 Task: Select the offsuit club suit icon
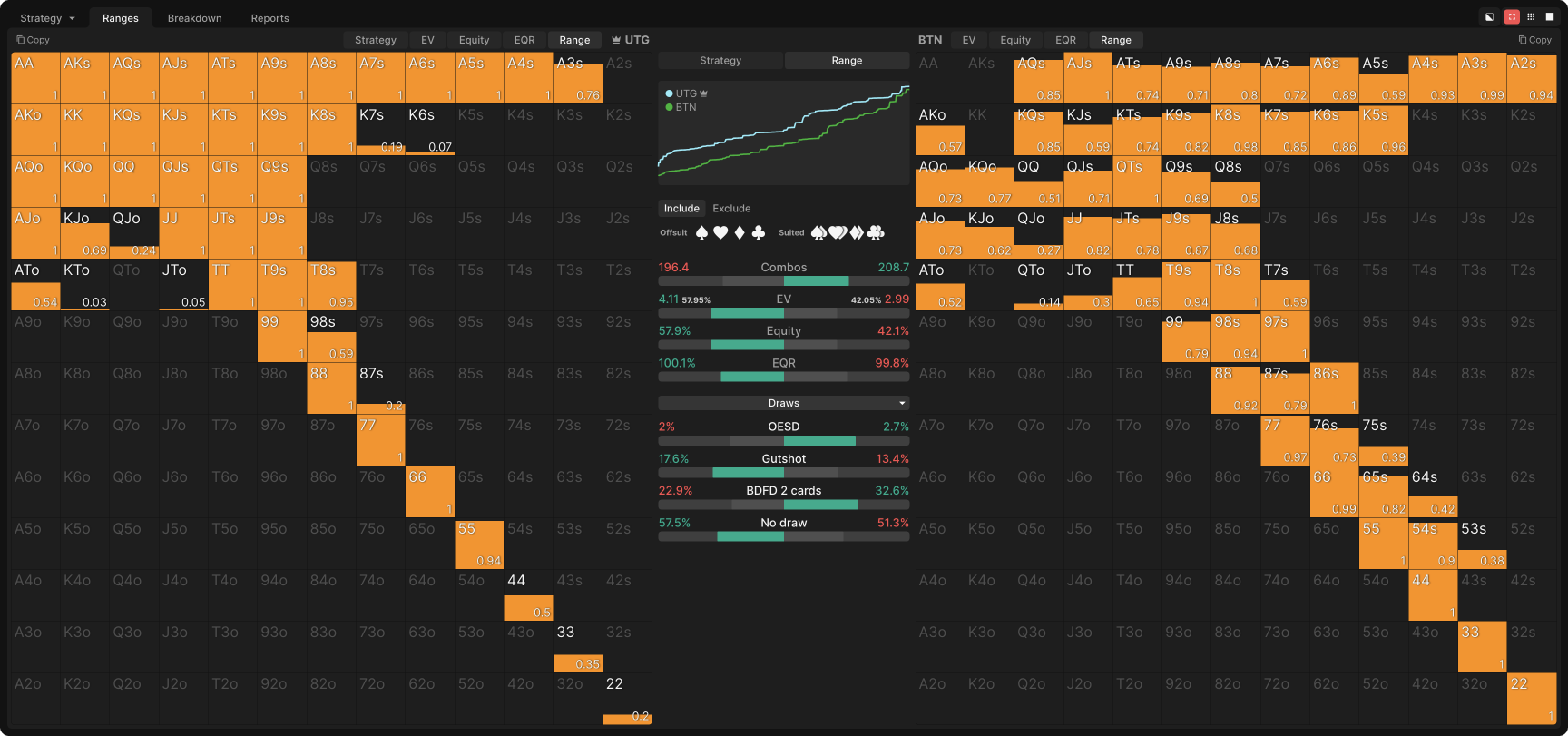(x=759, y=233)
